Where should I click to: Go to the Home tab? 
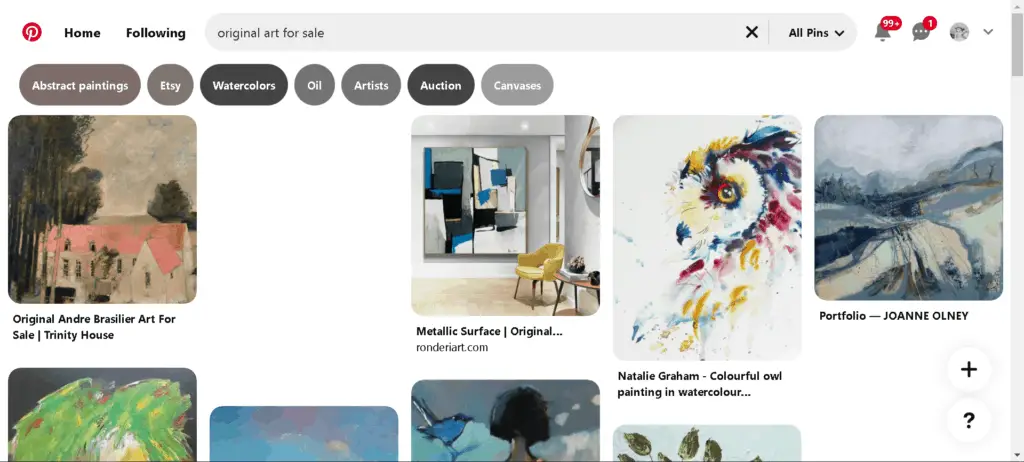point(82,33)
